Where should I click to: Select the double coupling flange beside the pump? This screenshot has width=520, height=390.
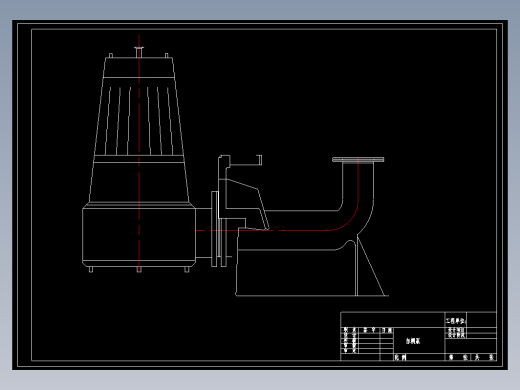pos(219,229)
